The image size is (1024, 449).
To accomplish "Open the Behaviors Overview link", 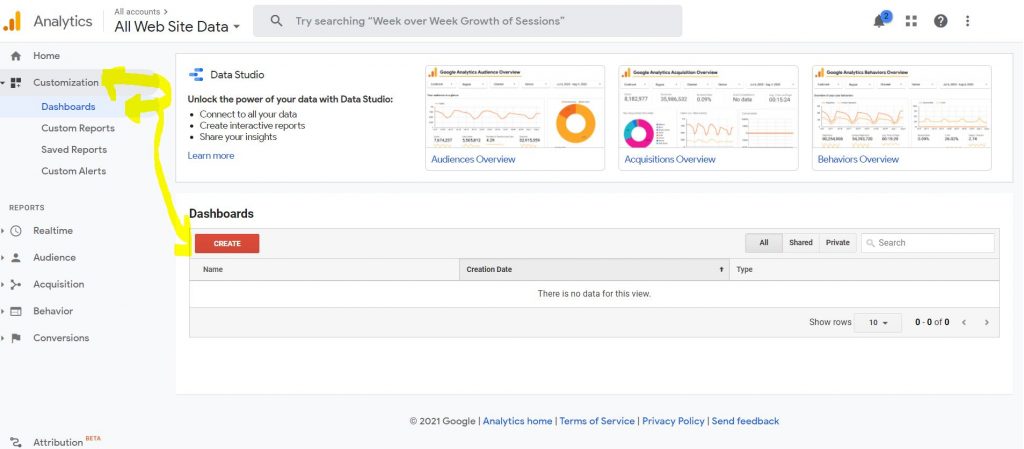I will pos(858,159).
